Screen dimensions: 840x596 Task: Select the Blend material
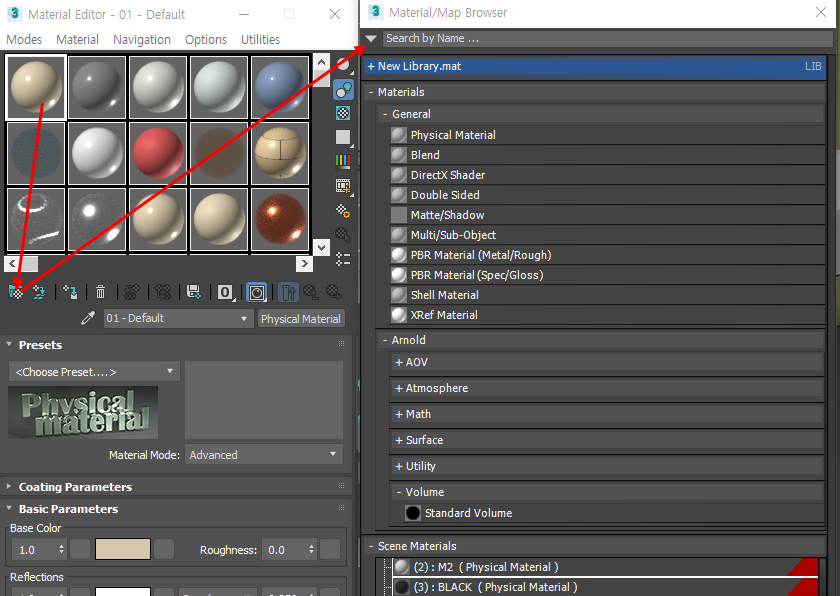607,155
